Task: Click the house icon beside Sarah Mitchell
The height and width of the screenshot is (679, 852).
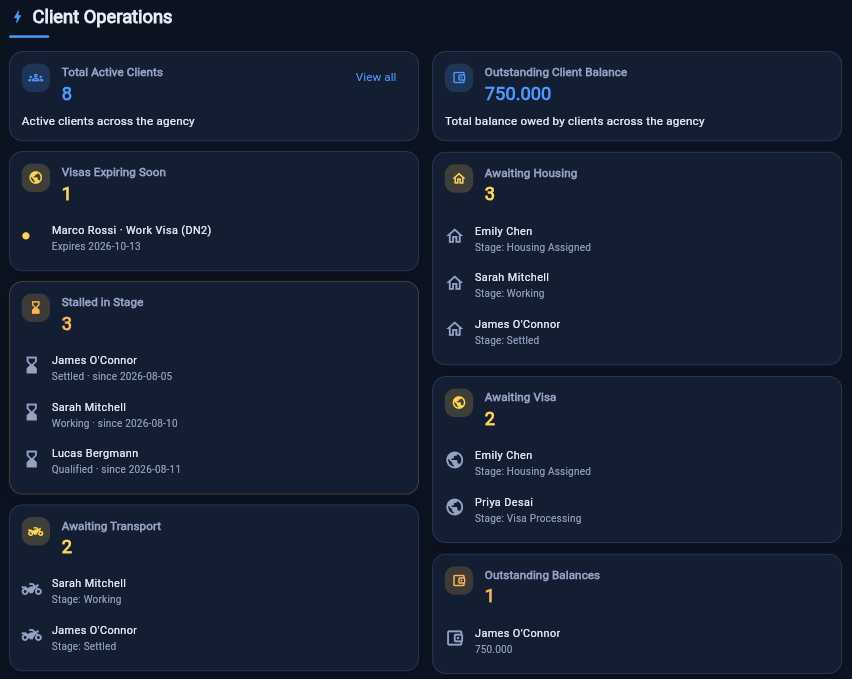Action: (455, 283)
